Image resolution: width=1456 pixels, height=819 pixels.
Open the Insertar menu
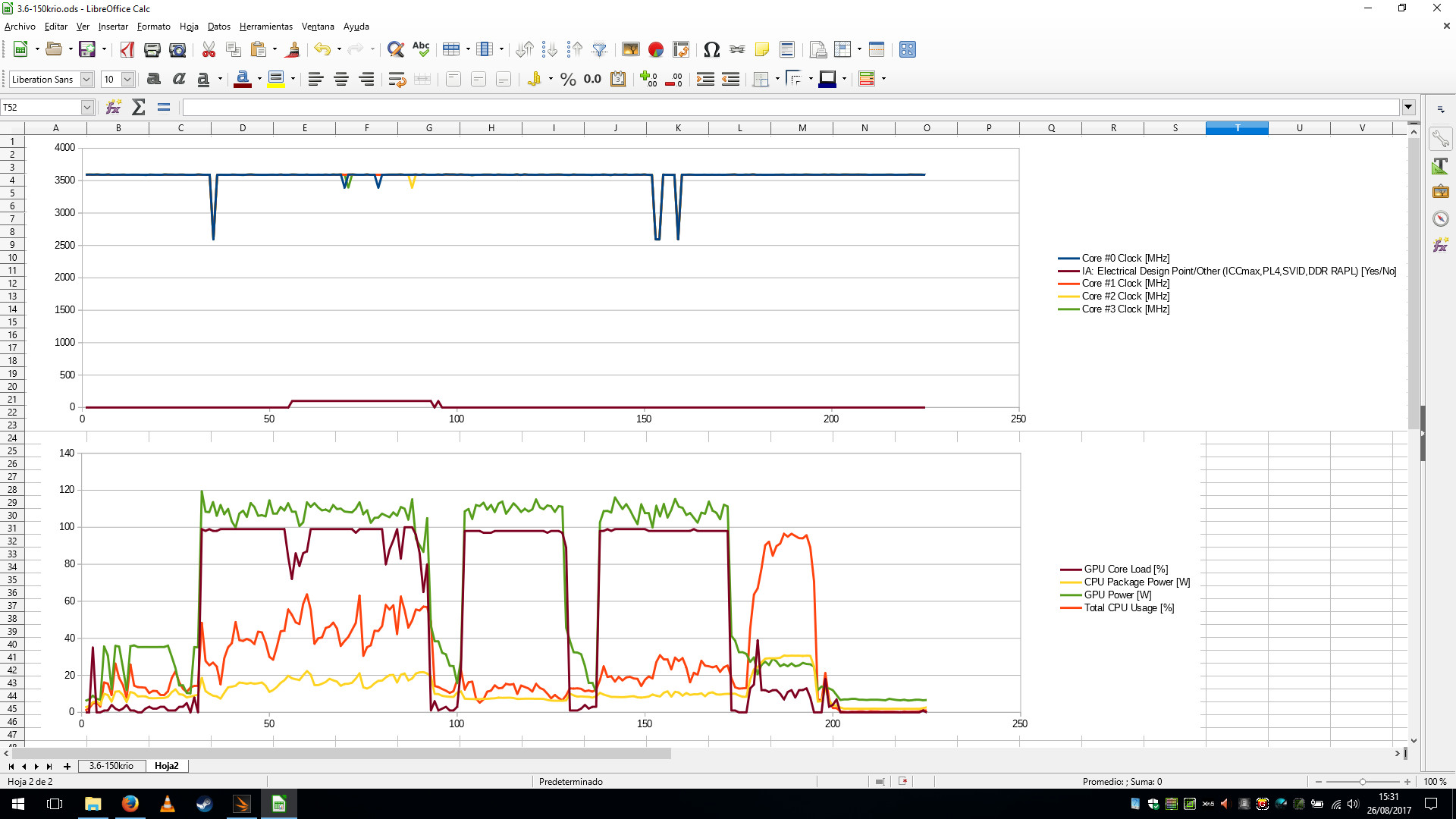pos(113,27)
